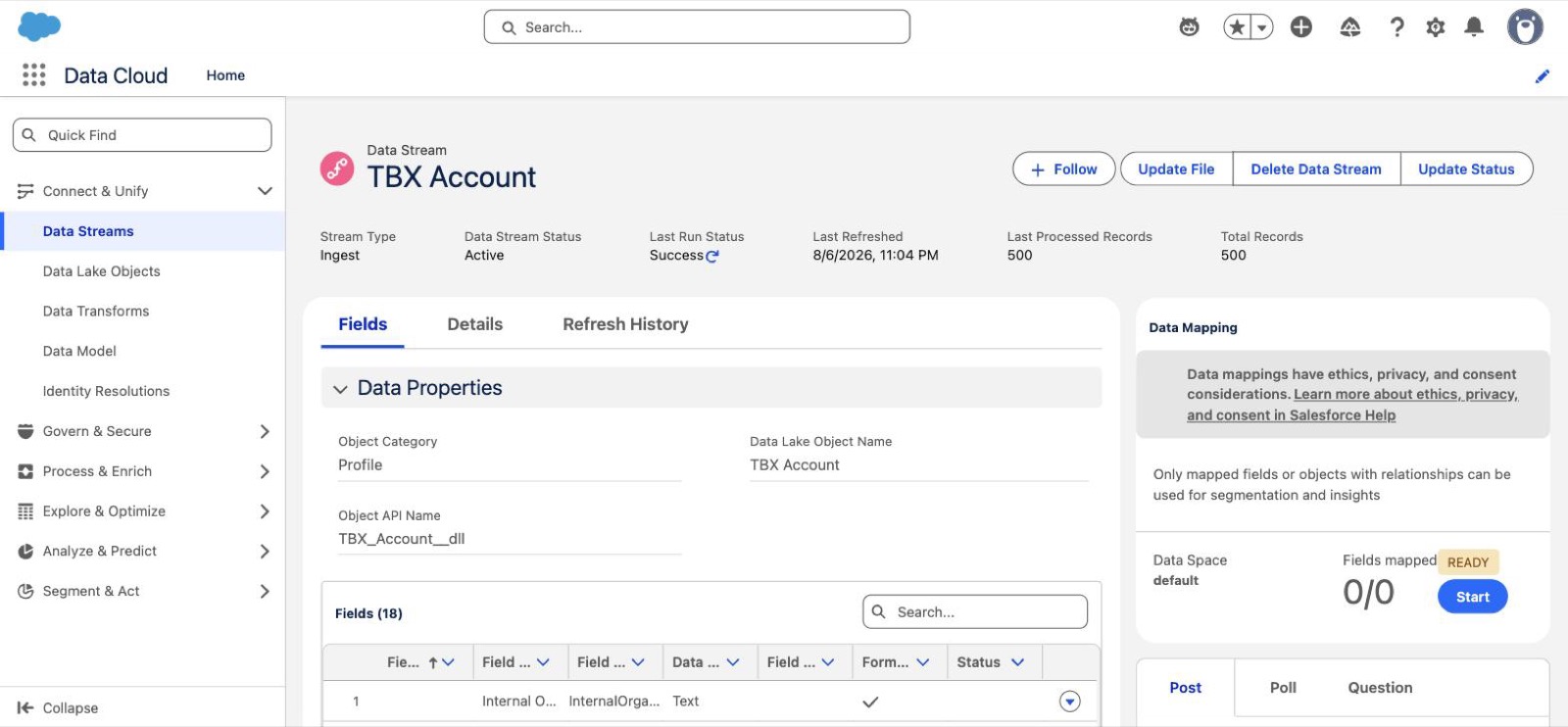
Task: Expand the Process & Enrich section
Action: click(265, 471)
